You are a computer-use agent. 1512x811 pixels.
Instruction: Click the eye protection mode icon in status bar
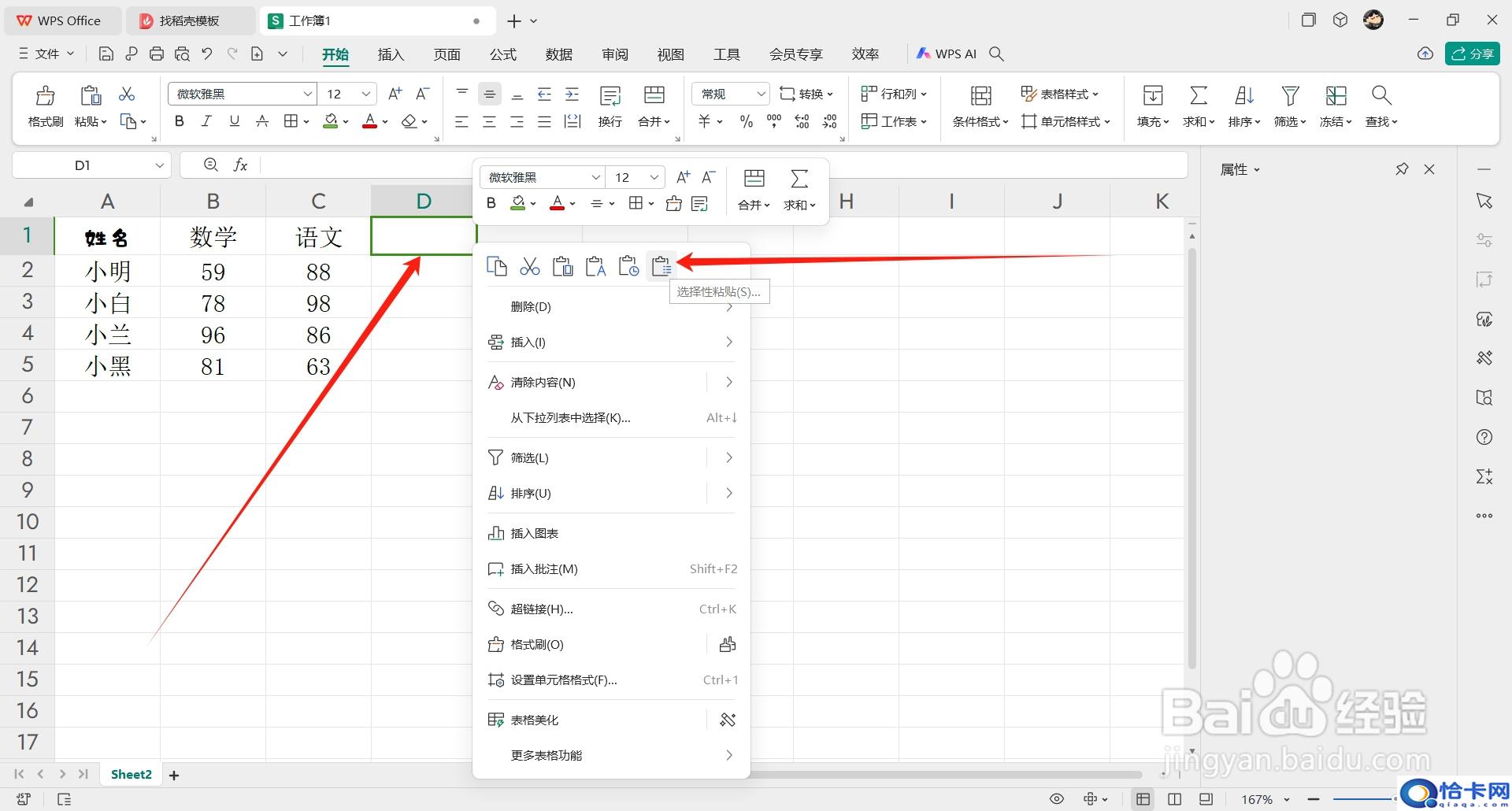[x=1057, y=799]
